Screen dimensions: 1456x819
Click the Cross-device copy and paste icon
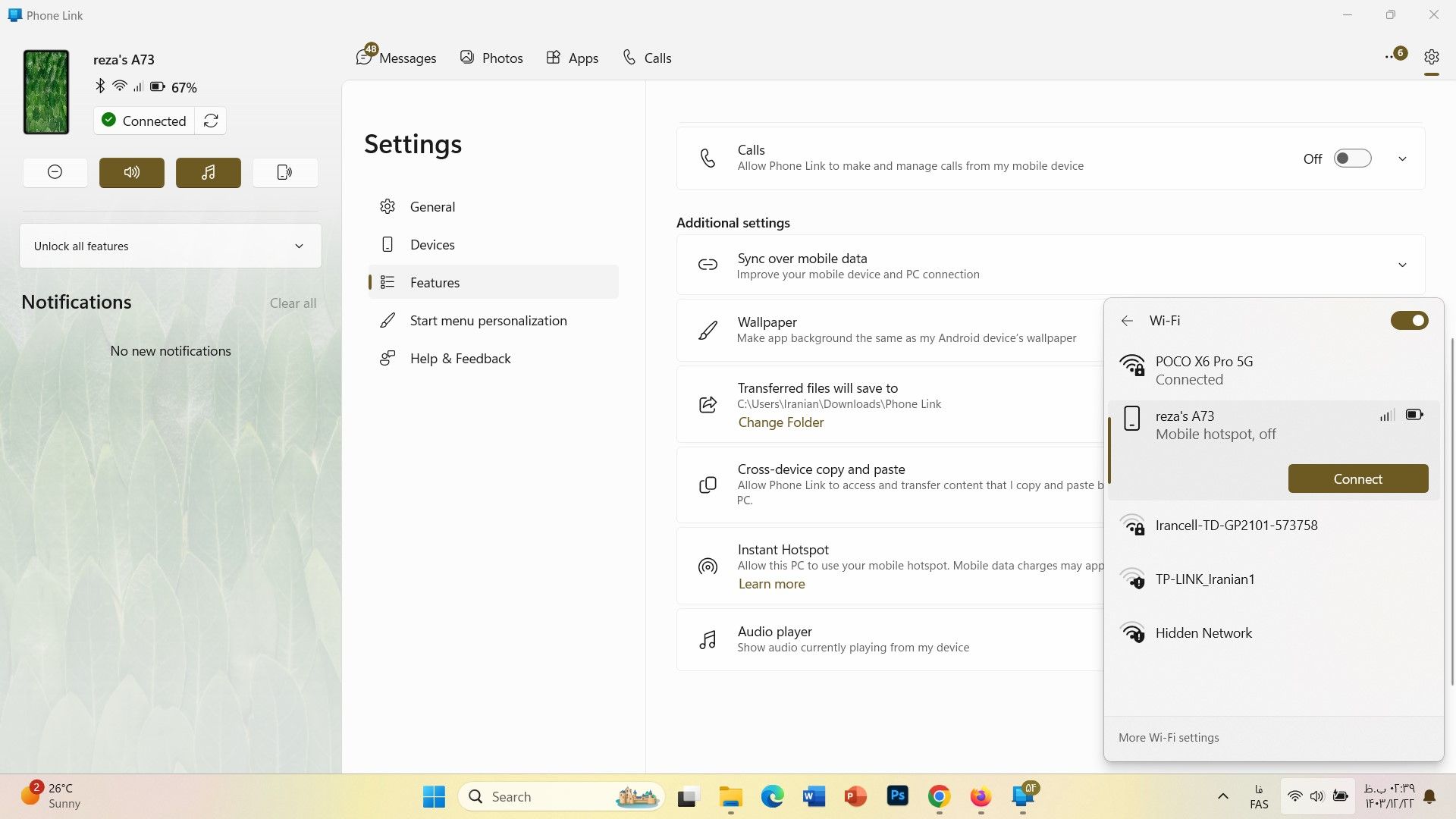point(708,485)
